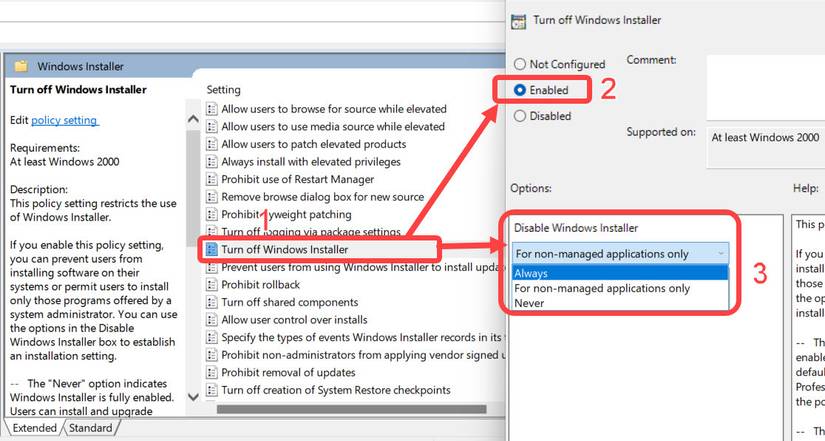Click the icon beside Prohibit removal of updates
The height and width of the screenshot is (441, 825).
click(x=211, y=373)
